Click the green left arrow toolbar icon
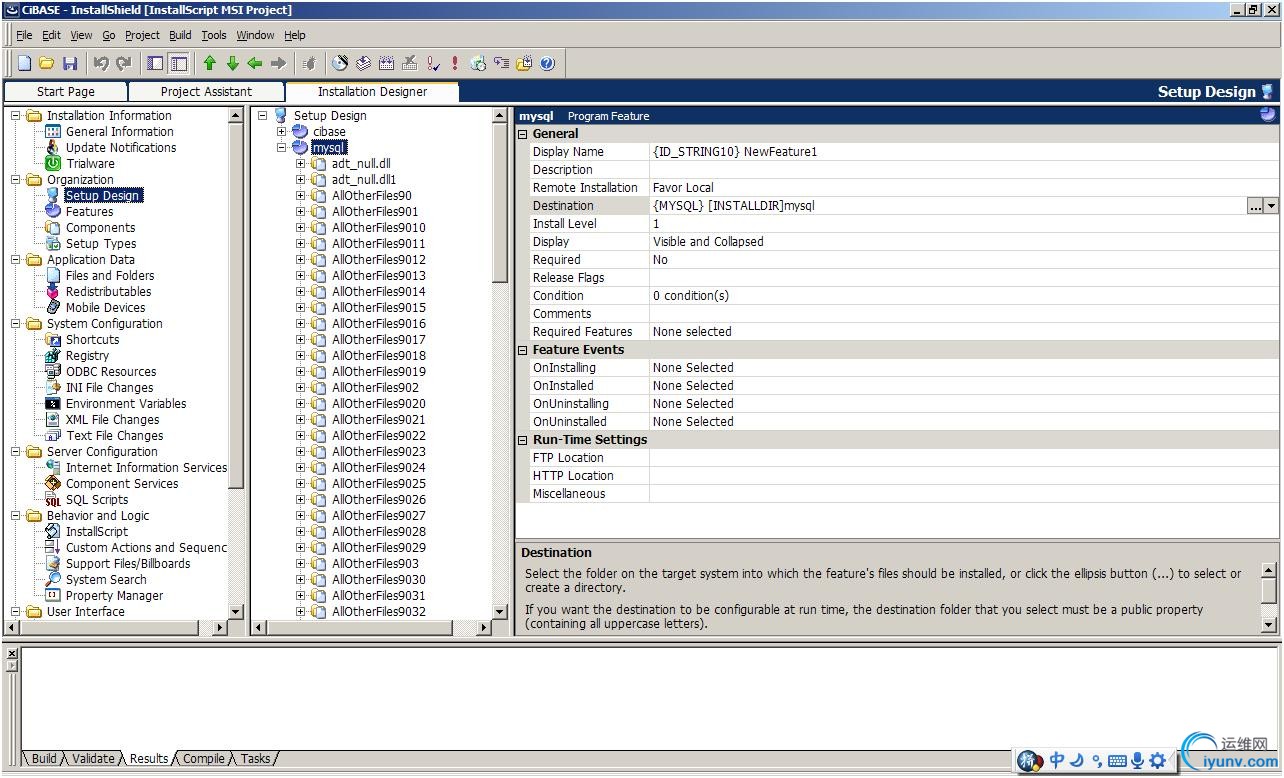The width and height of the screenshot is (1284, 778). tap(255, 63)
